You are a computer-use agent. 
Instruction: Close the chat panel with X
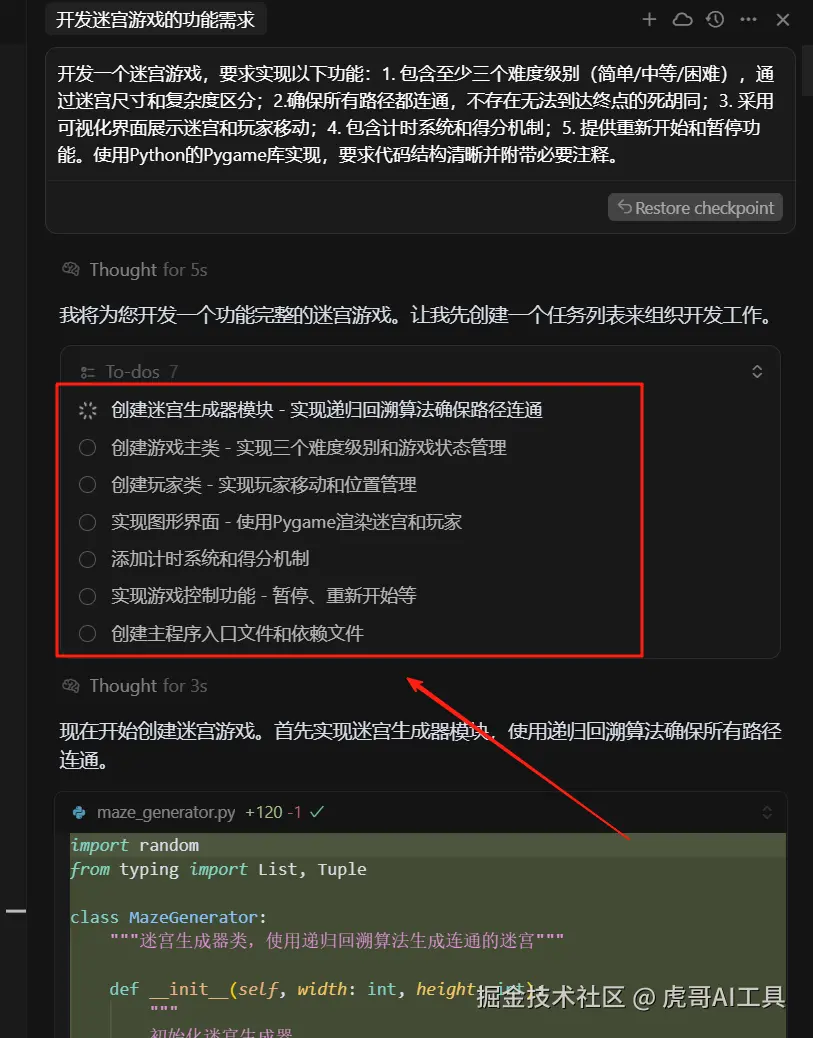tap(783, 20)
